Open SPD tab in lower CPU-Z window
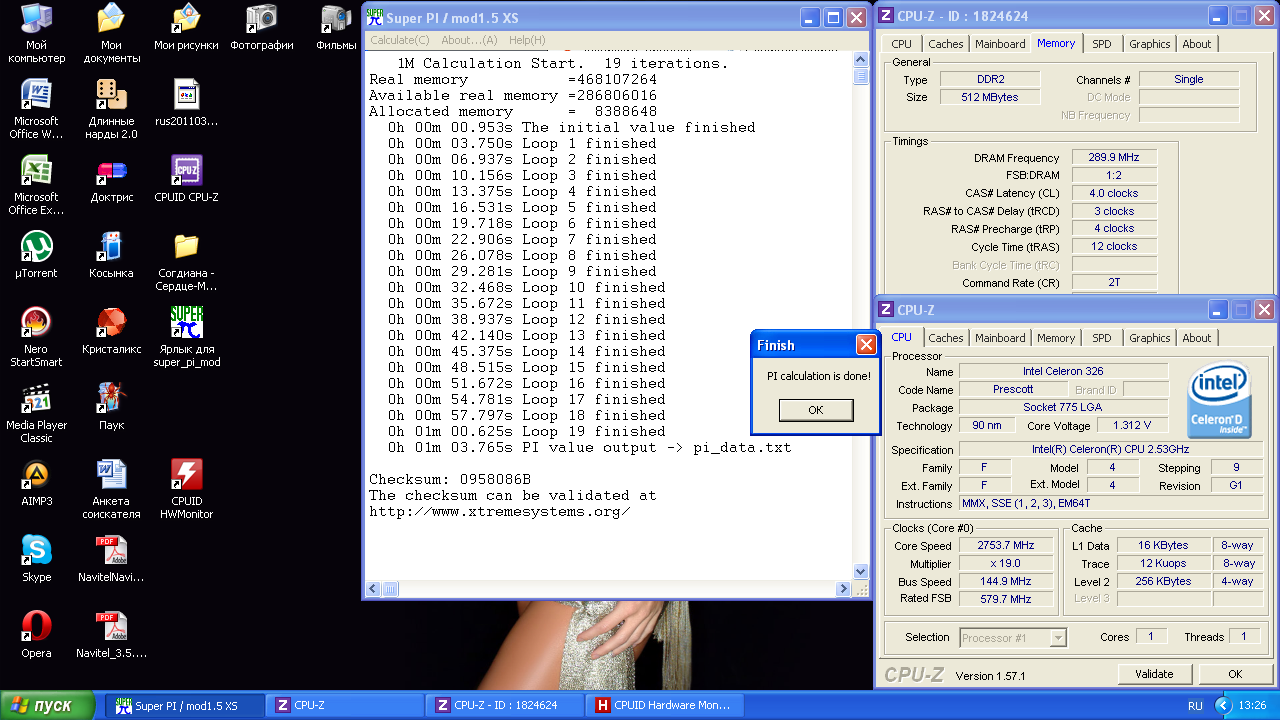Image resolution: width=1280 pixels, height=720 pixels. (x=1101, y=338)
